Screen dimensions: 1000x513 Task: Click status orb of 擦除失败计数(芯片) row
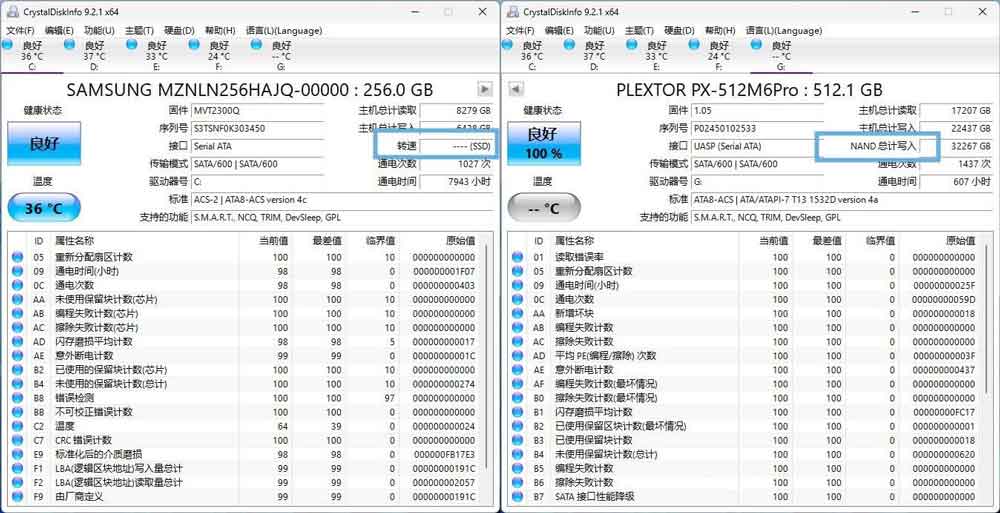pos(18,327)
